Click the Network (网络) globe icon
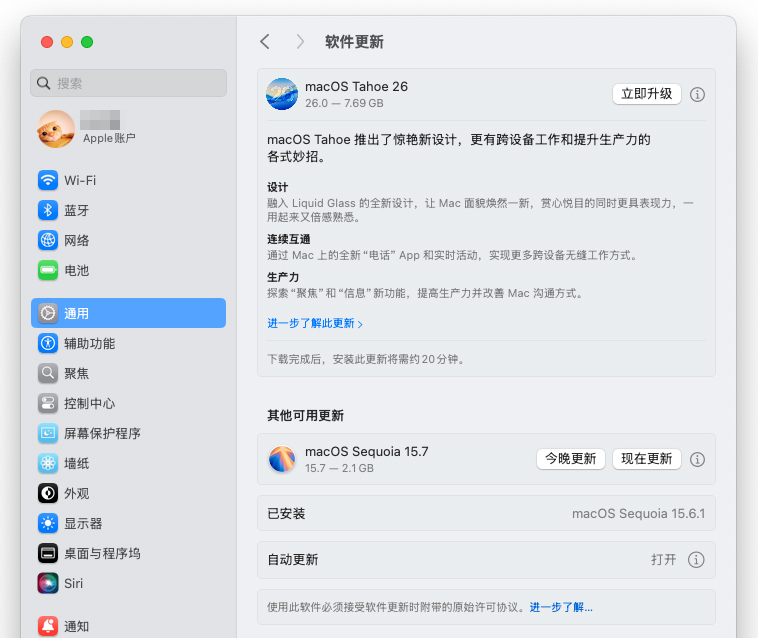Viewport: 758px width, 638px height. 48,240
